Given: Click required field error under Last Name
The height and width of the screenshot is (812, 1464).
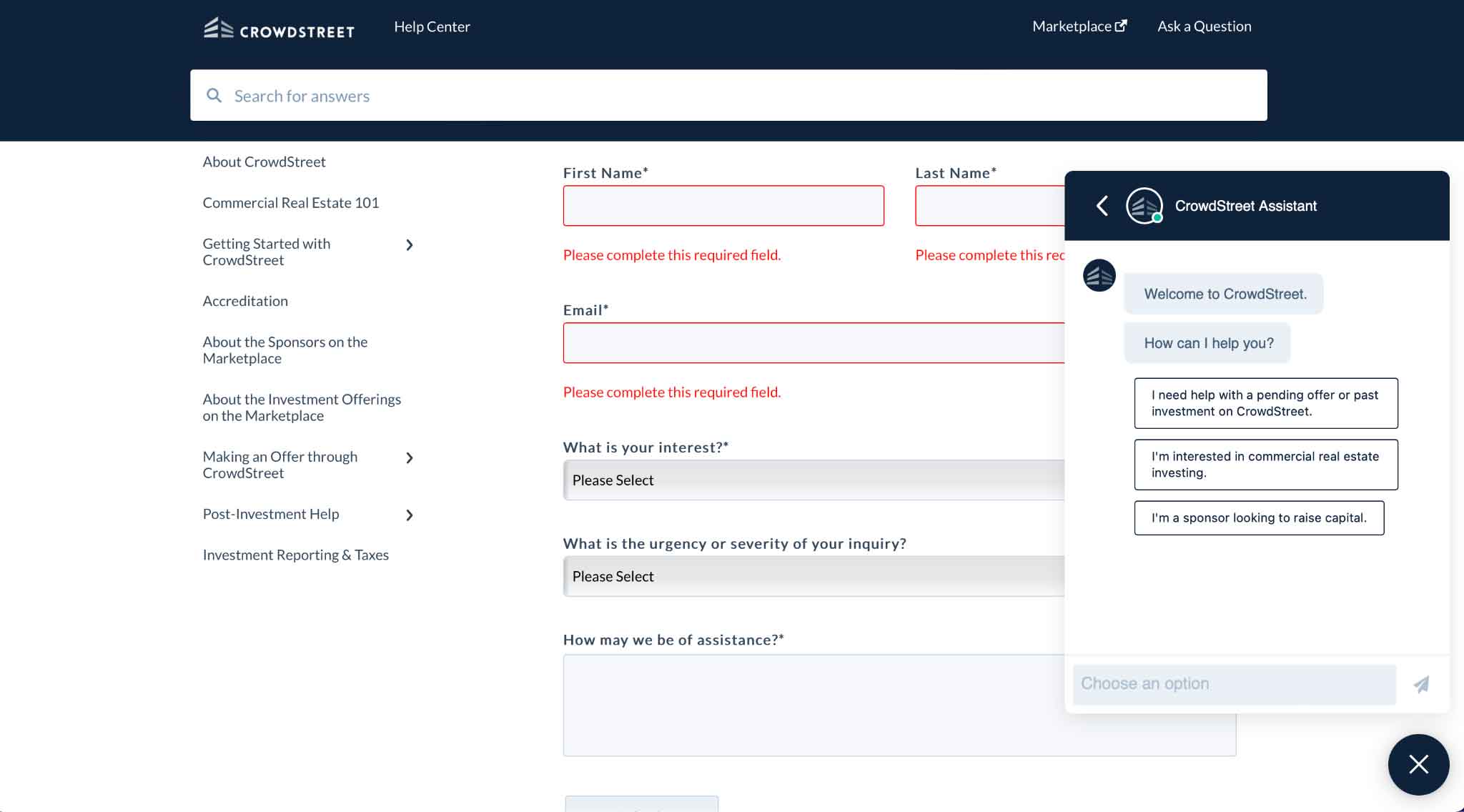Looking at the screenshot, I should point(990,255).
